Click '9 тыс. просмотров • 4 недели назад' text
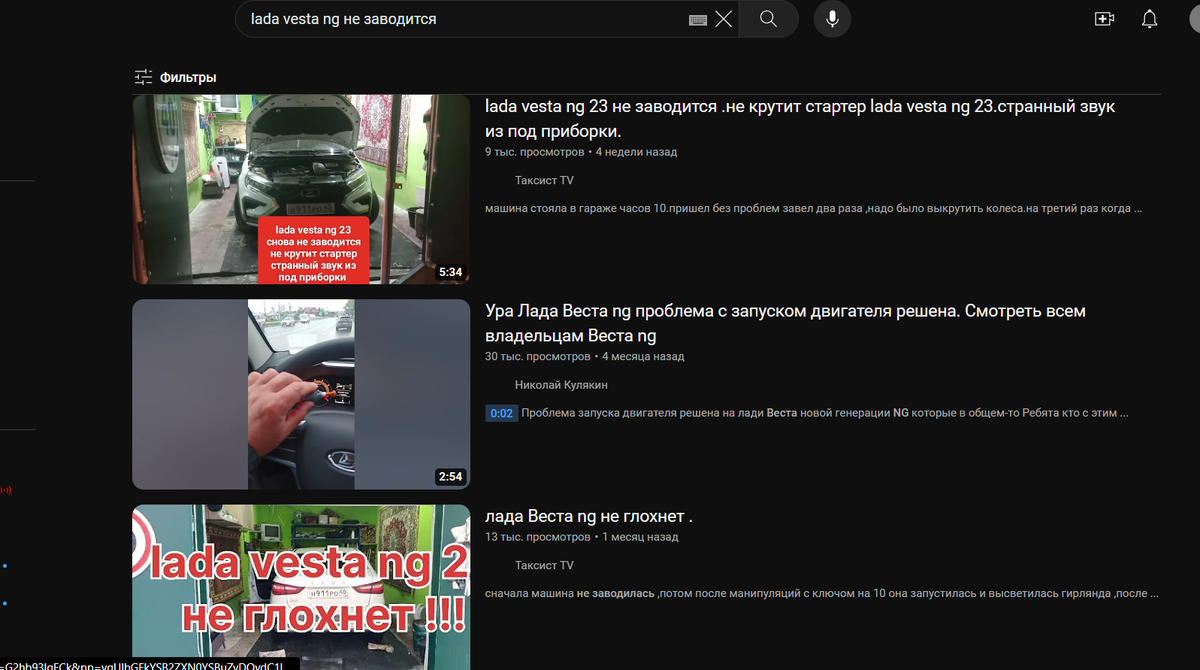The width and height of the screenshot is (1200, 670). tap(581, 152)
